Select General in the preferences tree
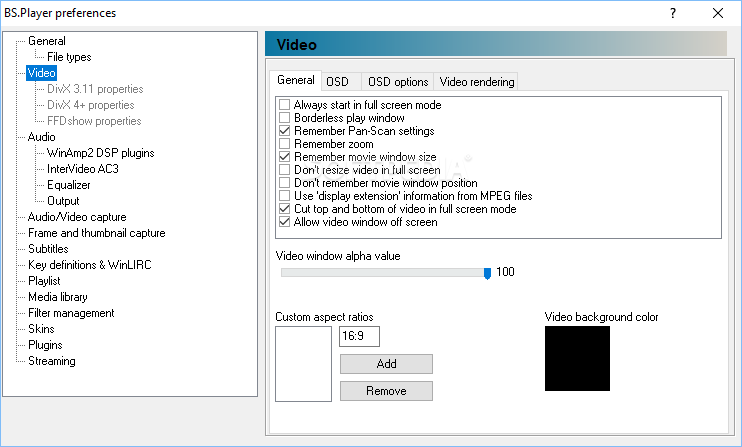Viewport: 742px width, 447px height. (46, 41)
